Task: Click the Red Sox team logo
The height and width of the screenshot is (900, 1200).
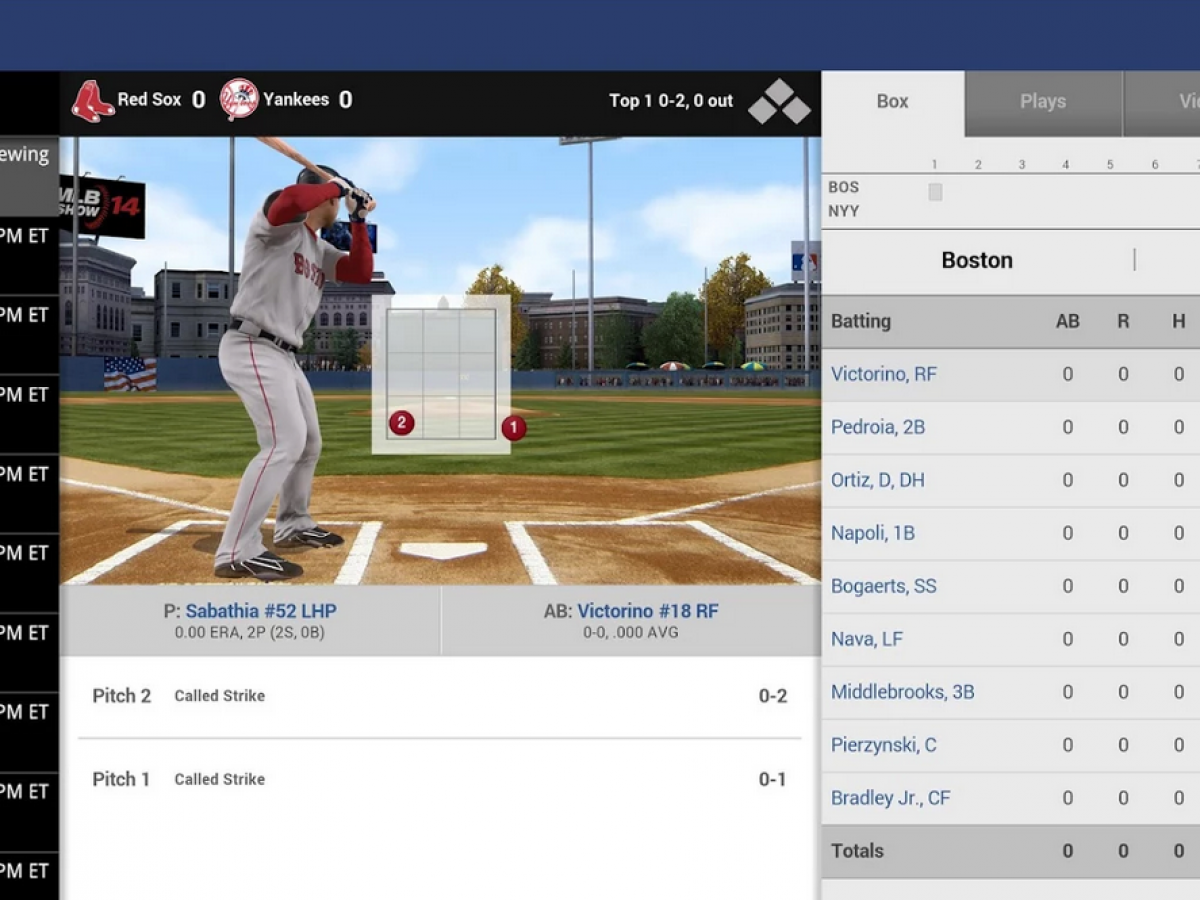Action: point(92,101)
